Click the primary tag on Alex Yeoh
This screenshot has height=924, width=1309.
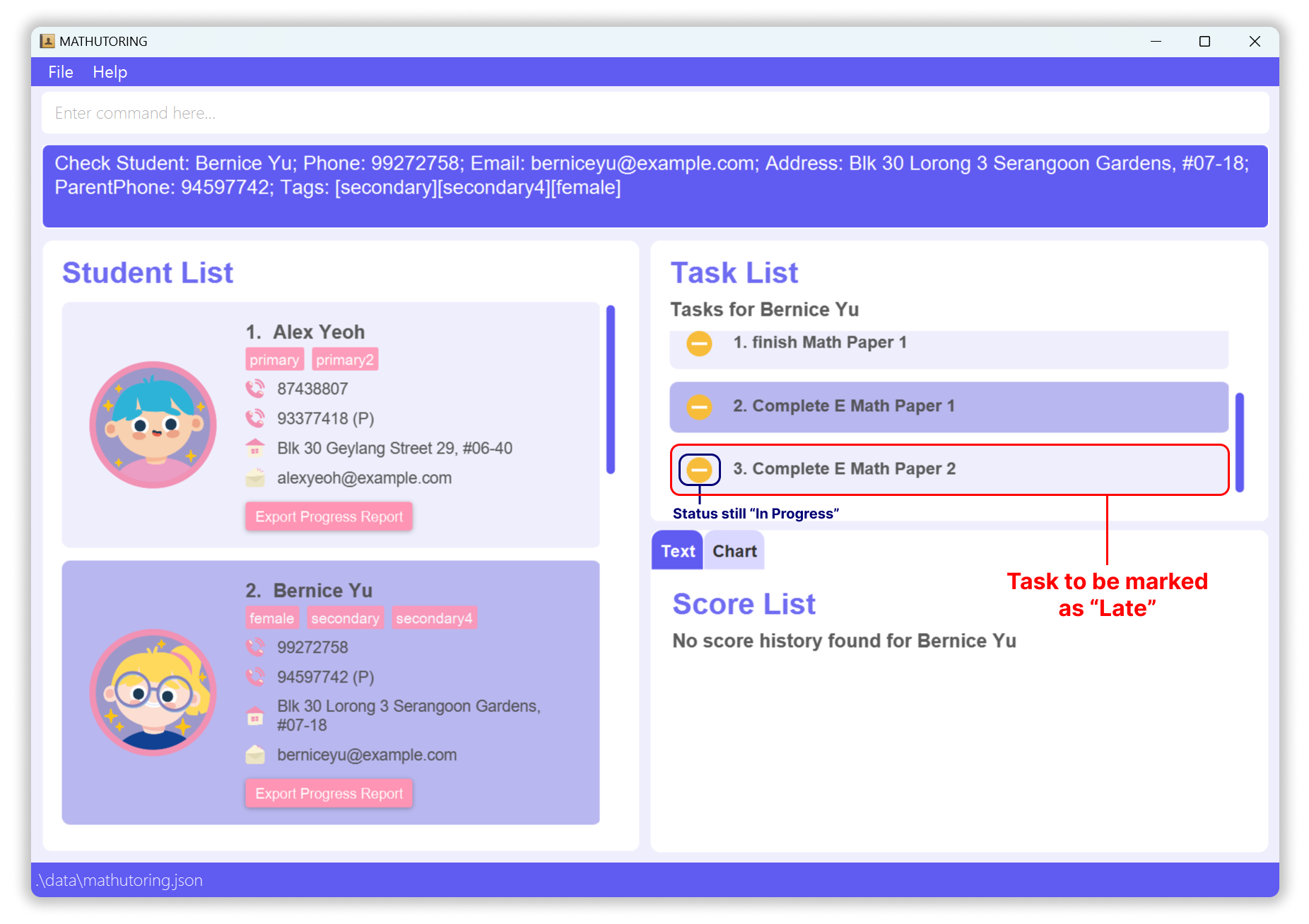(x=274, y=360)
